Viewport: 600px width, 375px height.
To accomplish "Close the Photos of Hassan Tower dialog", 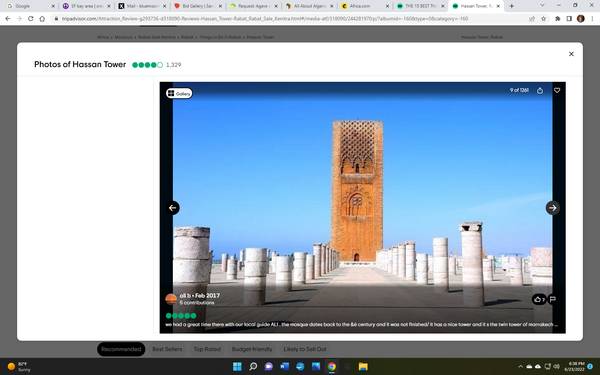I will click(571, 54).
